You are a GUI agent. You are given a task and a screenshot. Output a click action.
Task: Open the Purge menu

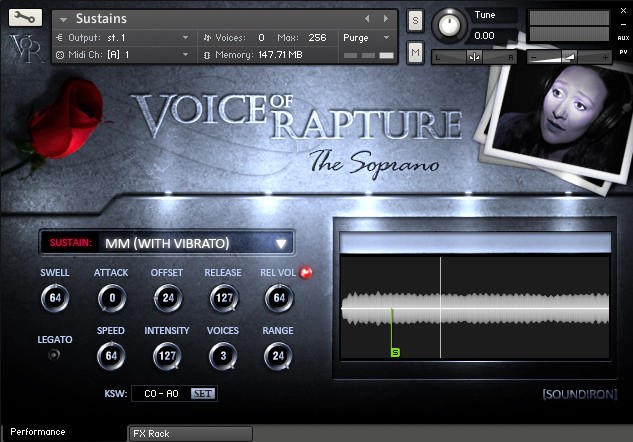pyautogui.click(x=366, y=38)
